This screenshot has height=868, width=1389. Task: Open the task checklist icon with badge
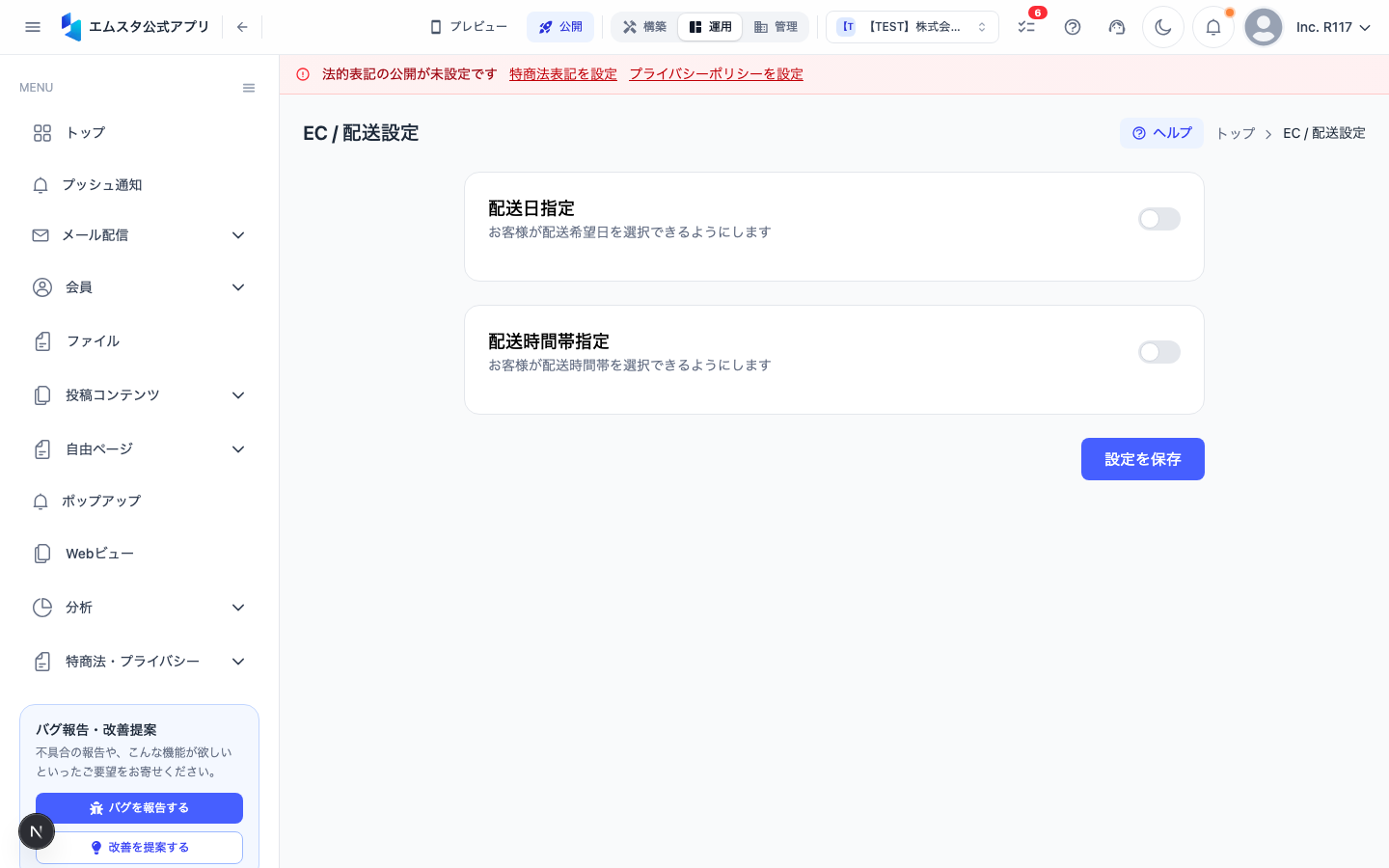pos(1026,27)
